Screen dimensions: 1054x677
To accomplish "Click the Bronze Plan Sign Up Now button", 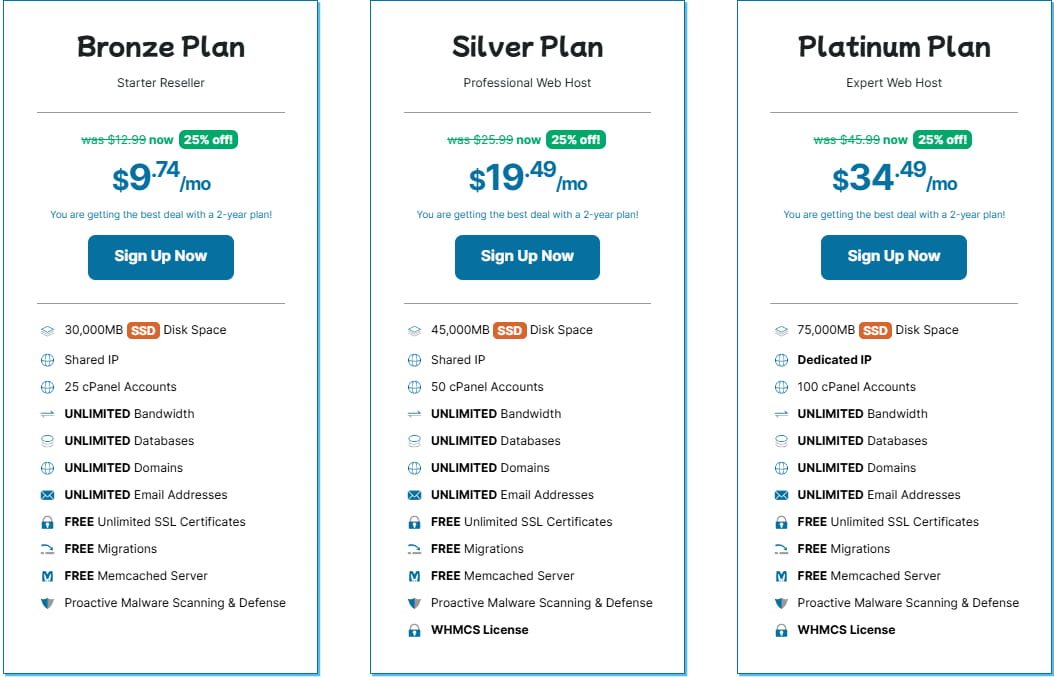I will pos(161,257).
